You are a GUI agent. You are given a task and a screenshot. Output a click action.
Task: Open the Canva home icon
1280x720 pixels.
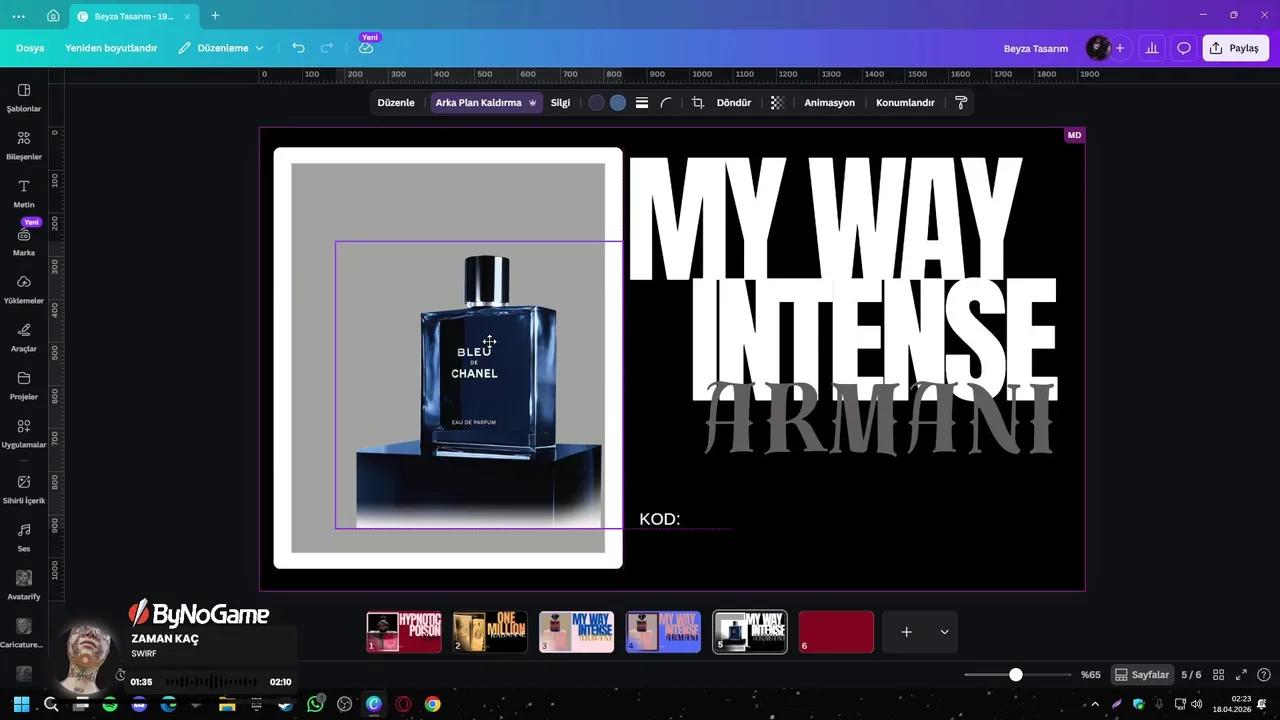(53, 16)
